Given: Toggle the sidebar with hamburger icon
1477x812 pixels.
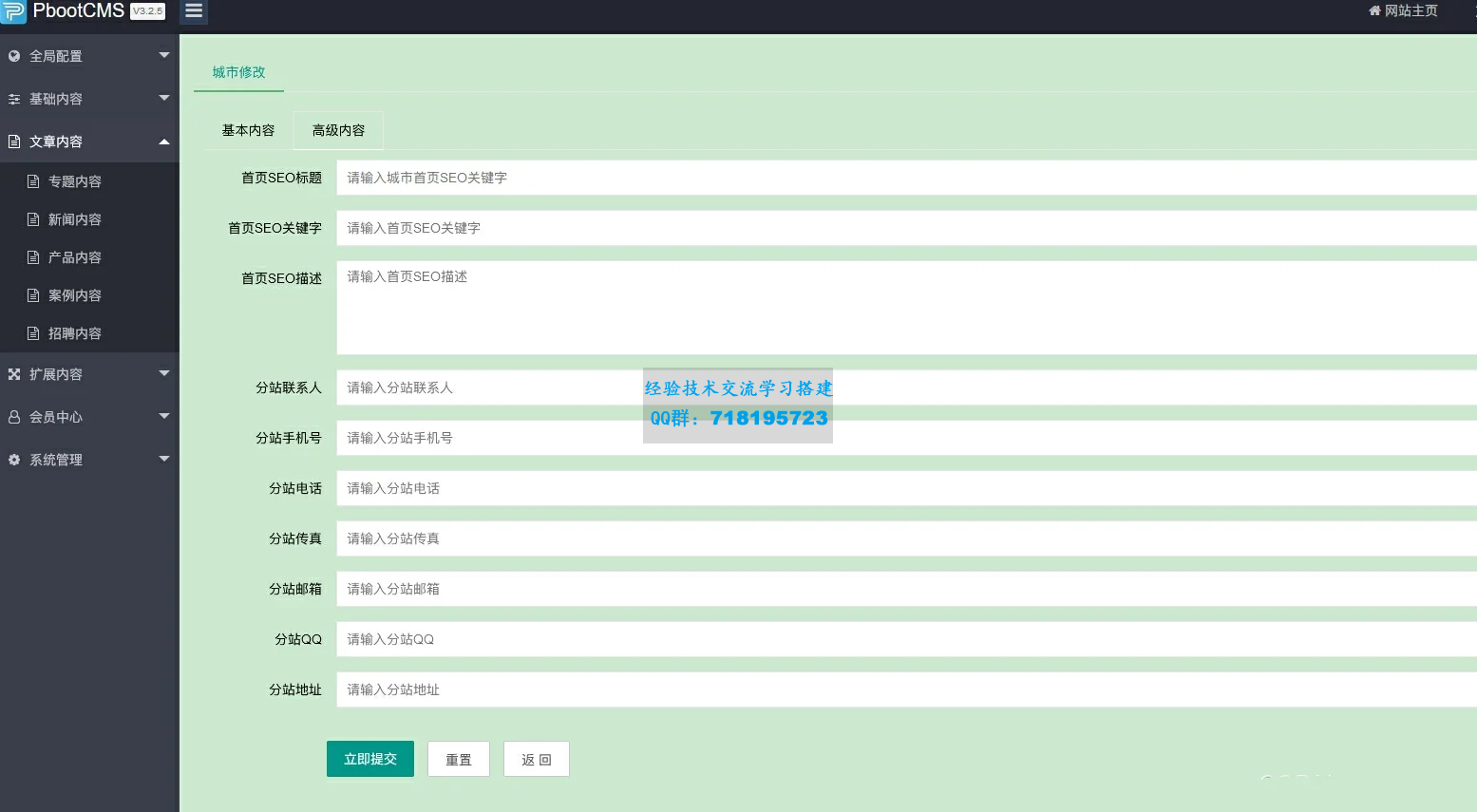Looking at the screenshot, I should (x=194, y=11).
